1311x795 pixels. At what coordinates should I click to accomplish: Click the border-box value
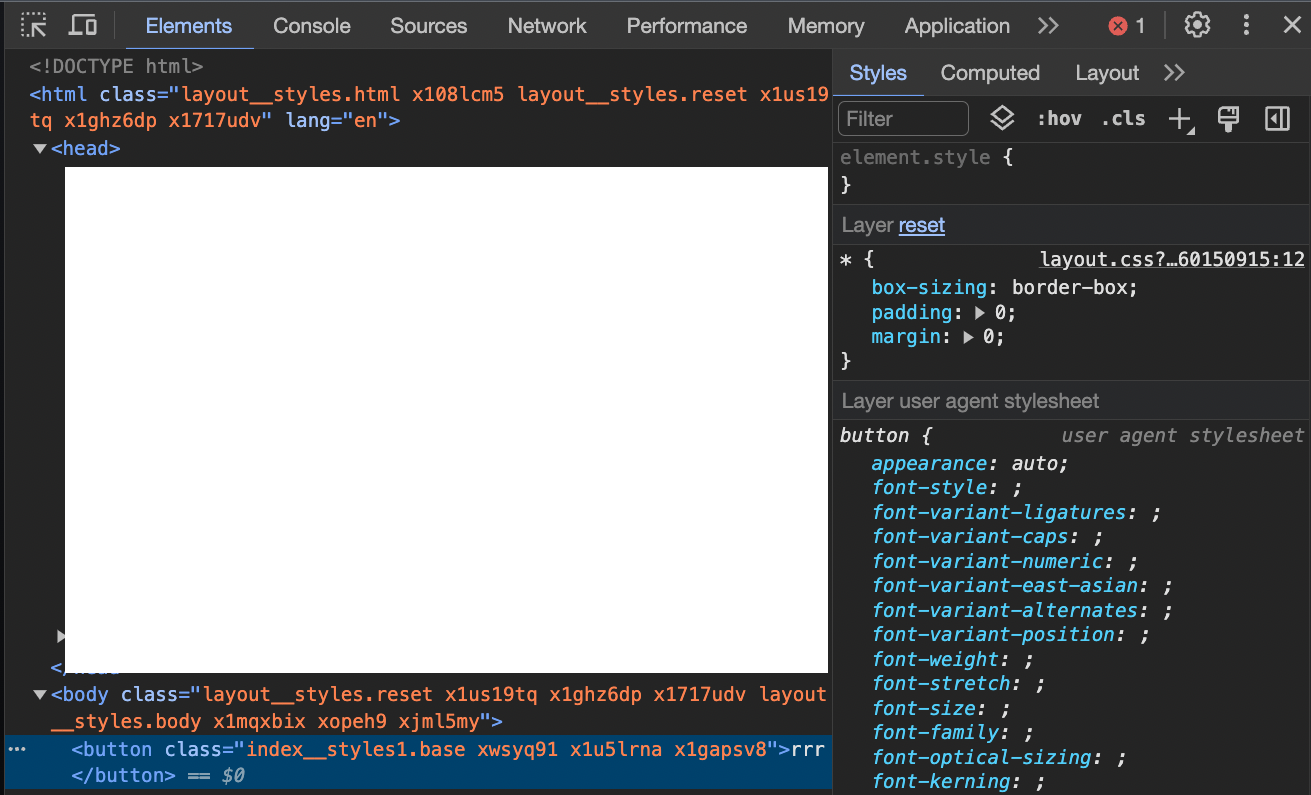1069,288
